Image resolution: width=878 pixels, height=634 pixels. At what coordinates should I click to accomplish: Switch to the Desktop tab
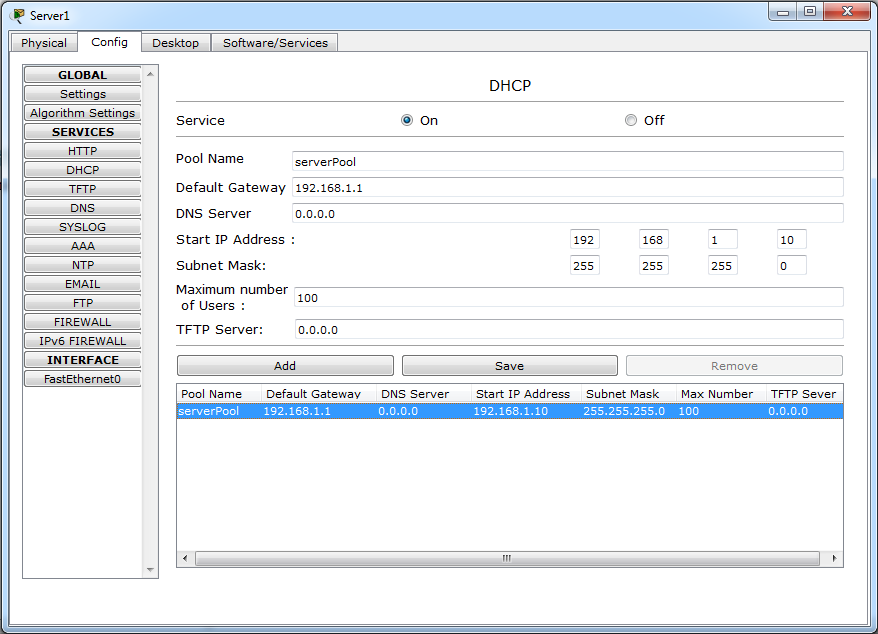click(175, 42)
